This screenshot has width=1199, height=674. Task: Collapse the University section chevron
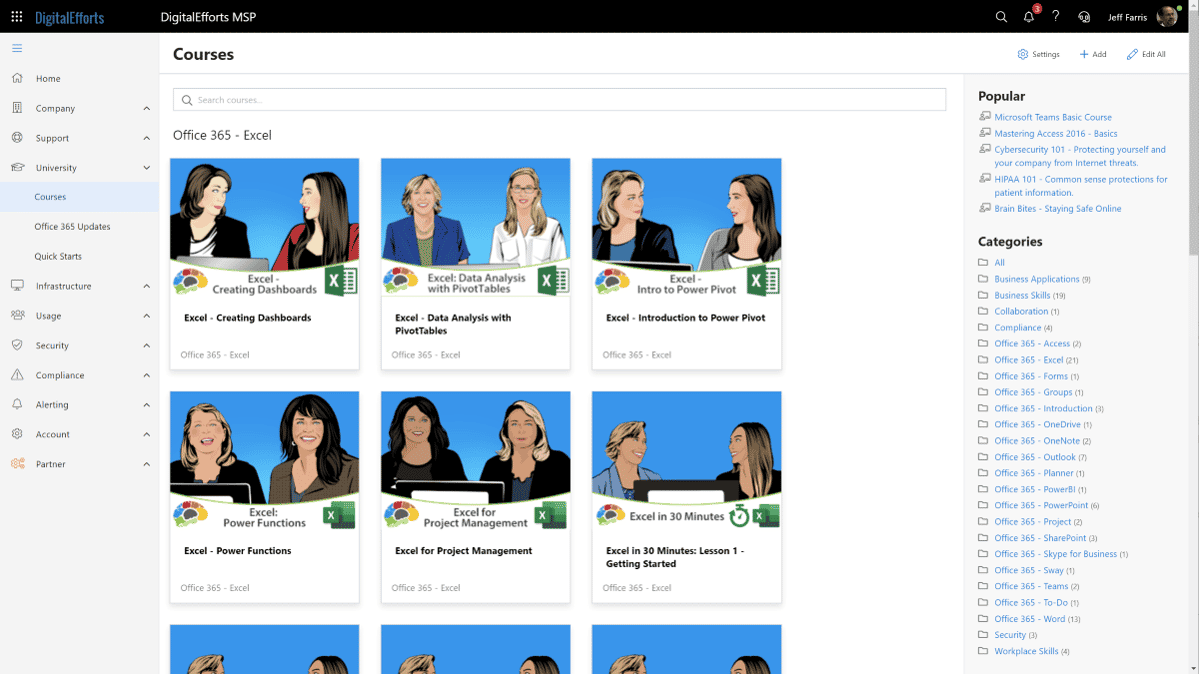tap(146, 168)
